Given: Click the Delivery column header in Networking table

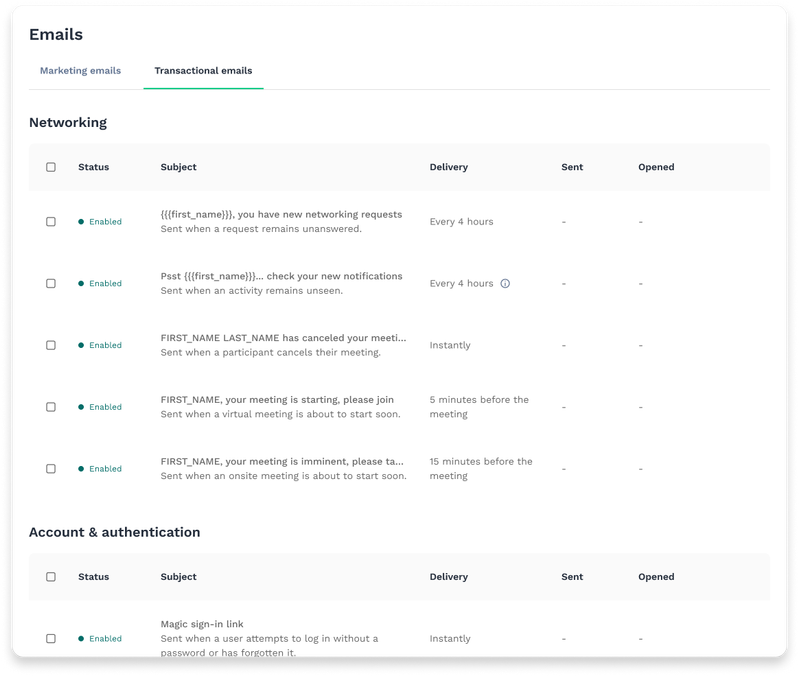Looking at the screenshot, I should (x=448, y=168).
